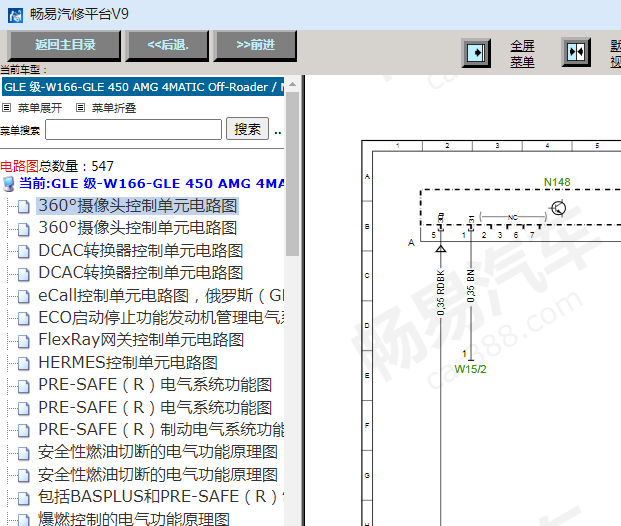Click document icon of HERMES控制单元 item
The height and width of the screenshot is (526, 621).
coord(23,363)
